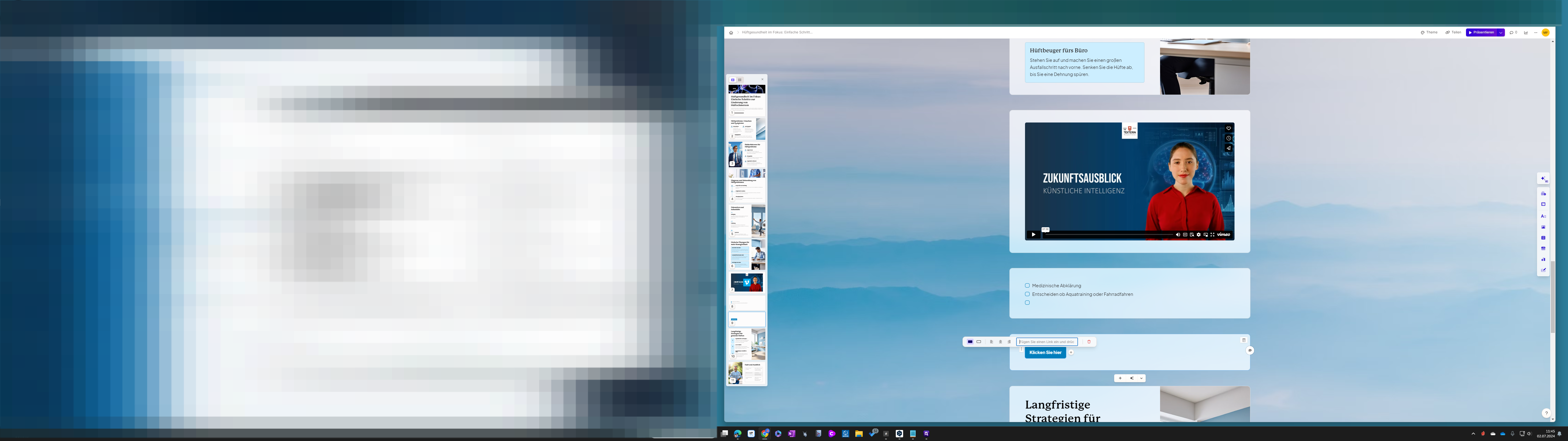This screenshot has width=1568, height=441.
Task: Check the Aquatraining oder Fahrradfahren checkbox
Action: (1027, 294)
